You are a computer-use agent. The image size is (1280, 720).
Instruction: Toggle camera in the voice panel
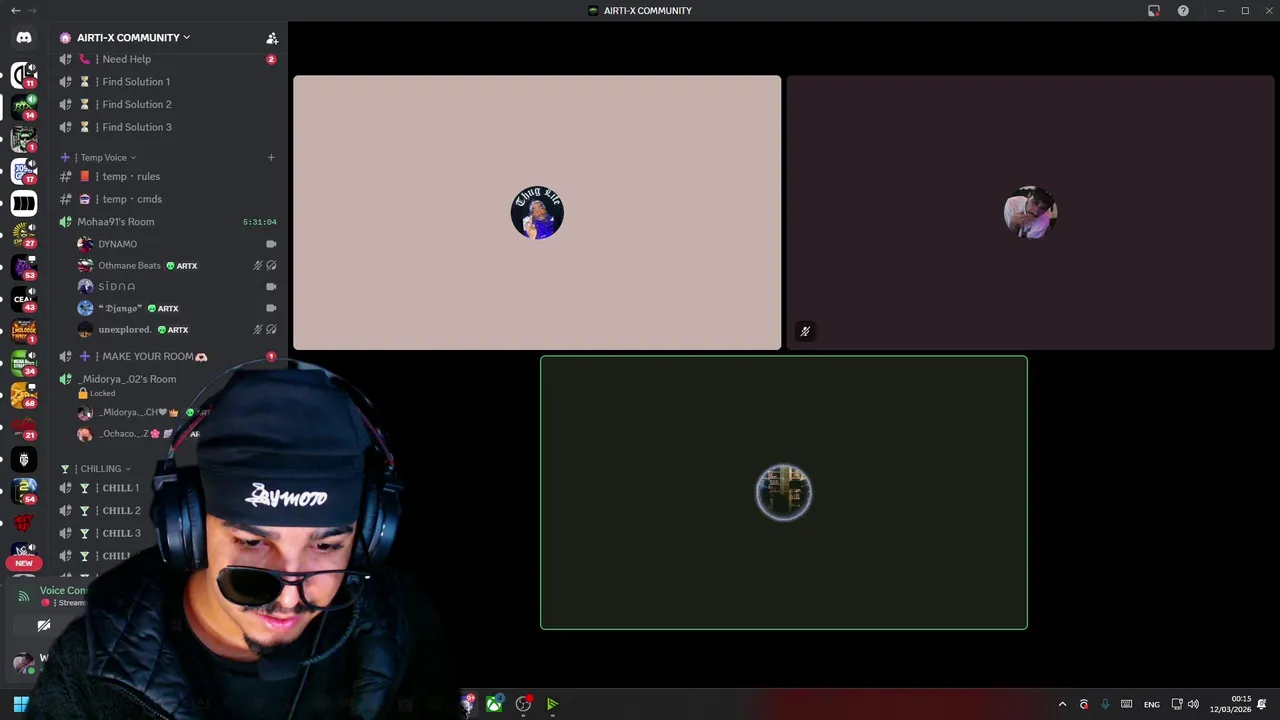click(x=44, y=626)
